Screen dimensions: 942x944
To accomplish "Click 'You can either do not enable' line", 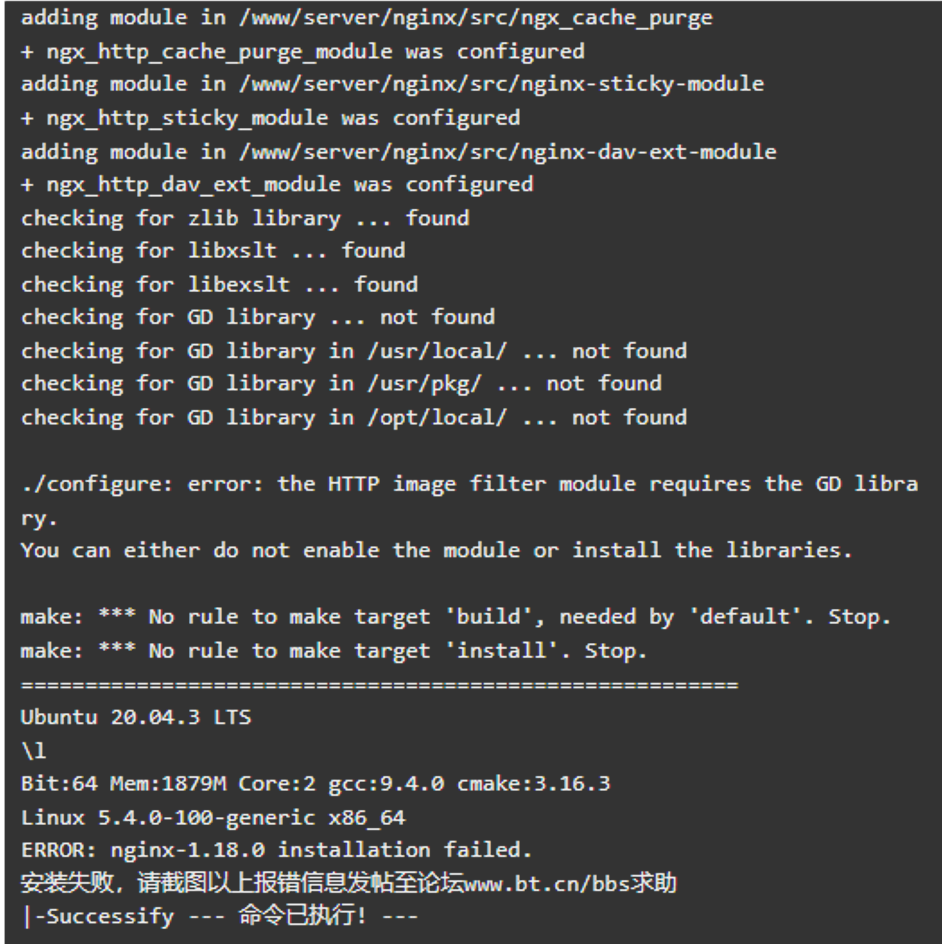I will click(x=436, y=550).
